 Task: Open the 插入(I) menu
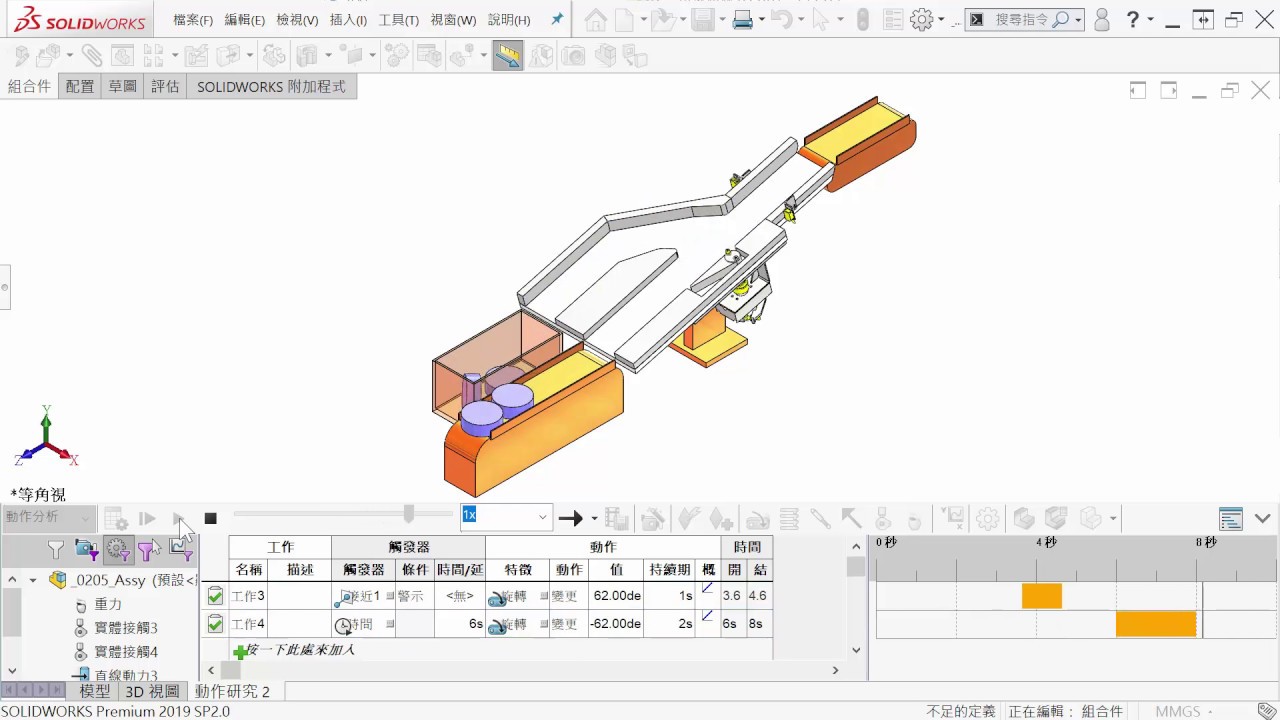[x=348, y=20]
